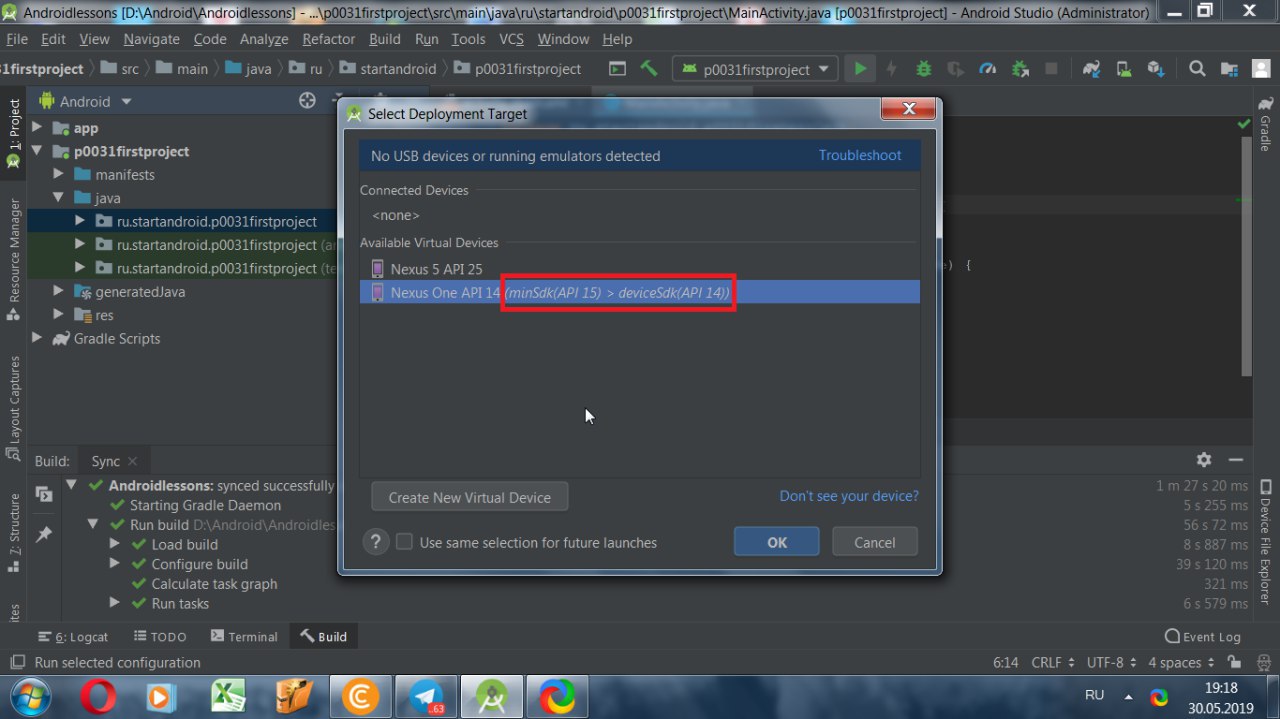The width and height of the screenshot is (1280, 719).
Task: Switch to the Terminal tab
Action: [244, 636]
